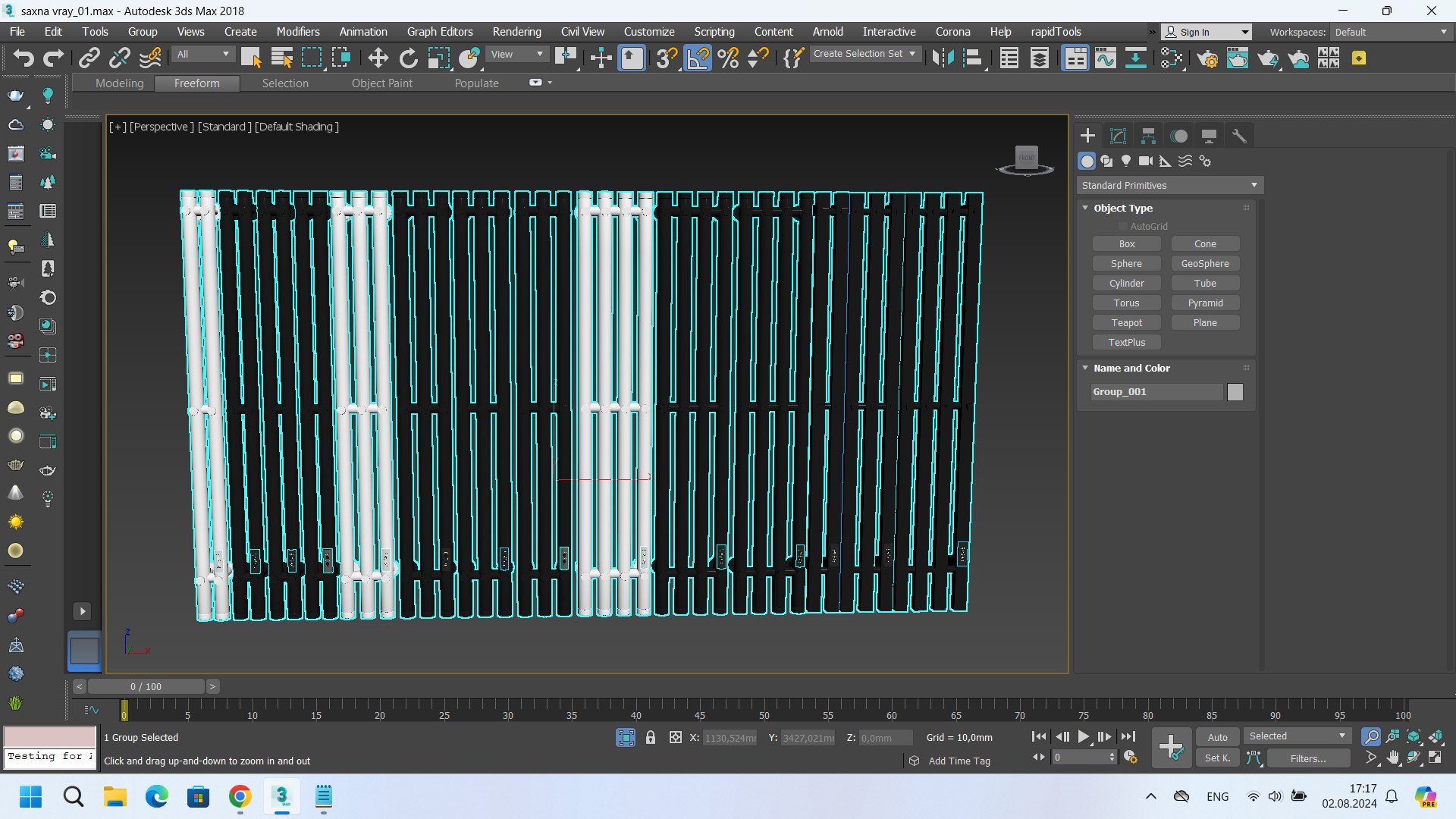Viewport: 1456px width, 819px height.
Task: Toggle Auto Key mode
Action: click(x=1217, y=737)
